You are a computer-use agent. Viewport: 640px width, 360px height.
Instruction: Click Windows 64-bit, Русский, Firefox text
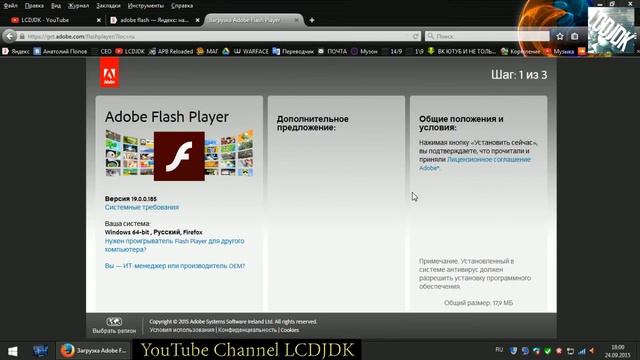(x=153, y=232)
